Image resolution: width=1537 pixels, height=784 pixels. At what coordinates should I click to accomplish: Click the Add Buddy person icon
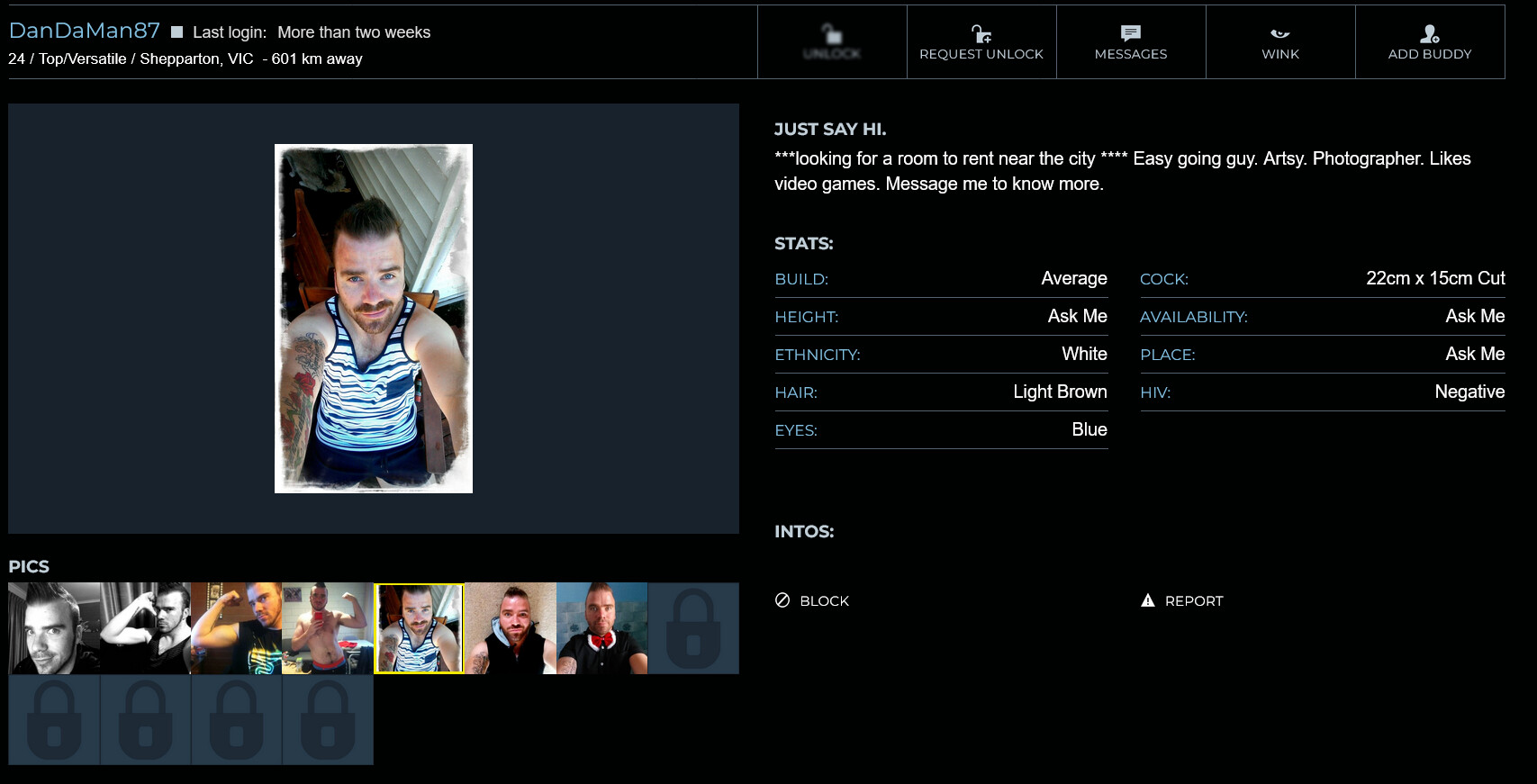click(x=1430, y=34)
